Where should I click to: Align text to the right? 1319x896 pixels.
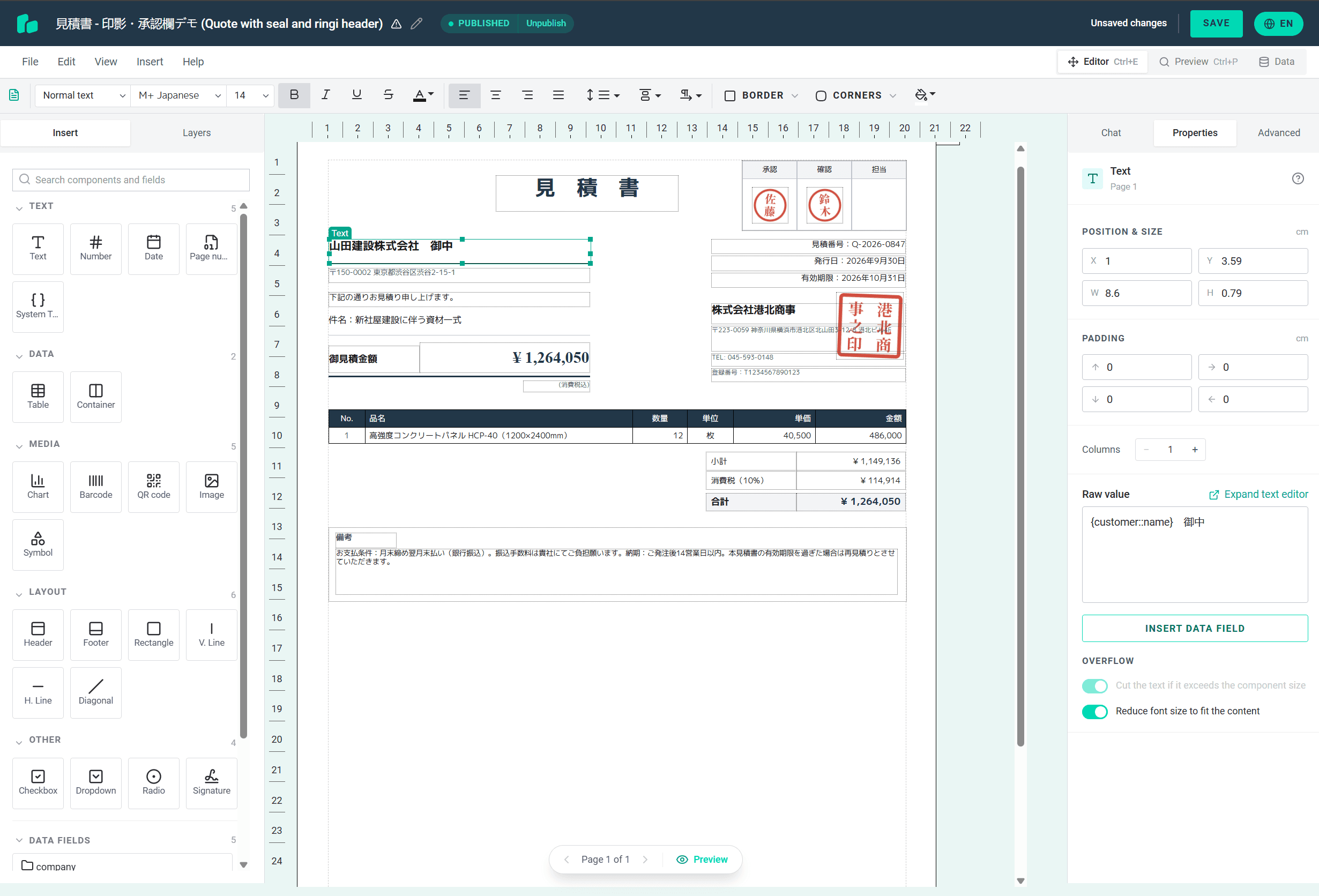(527, 95)
